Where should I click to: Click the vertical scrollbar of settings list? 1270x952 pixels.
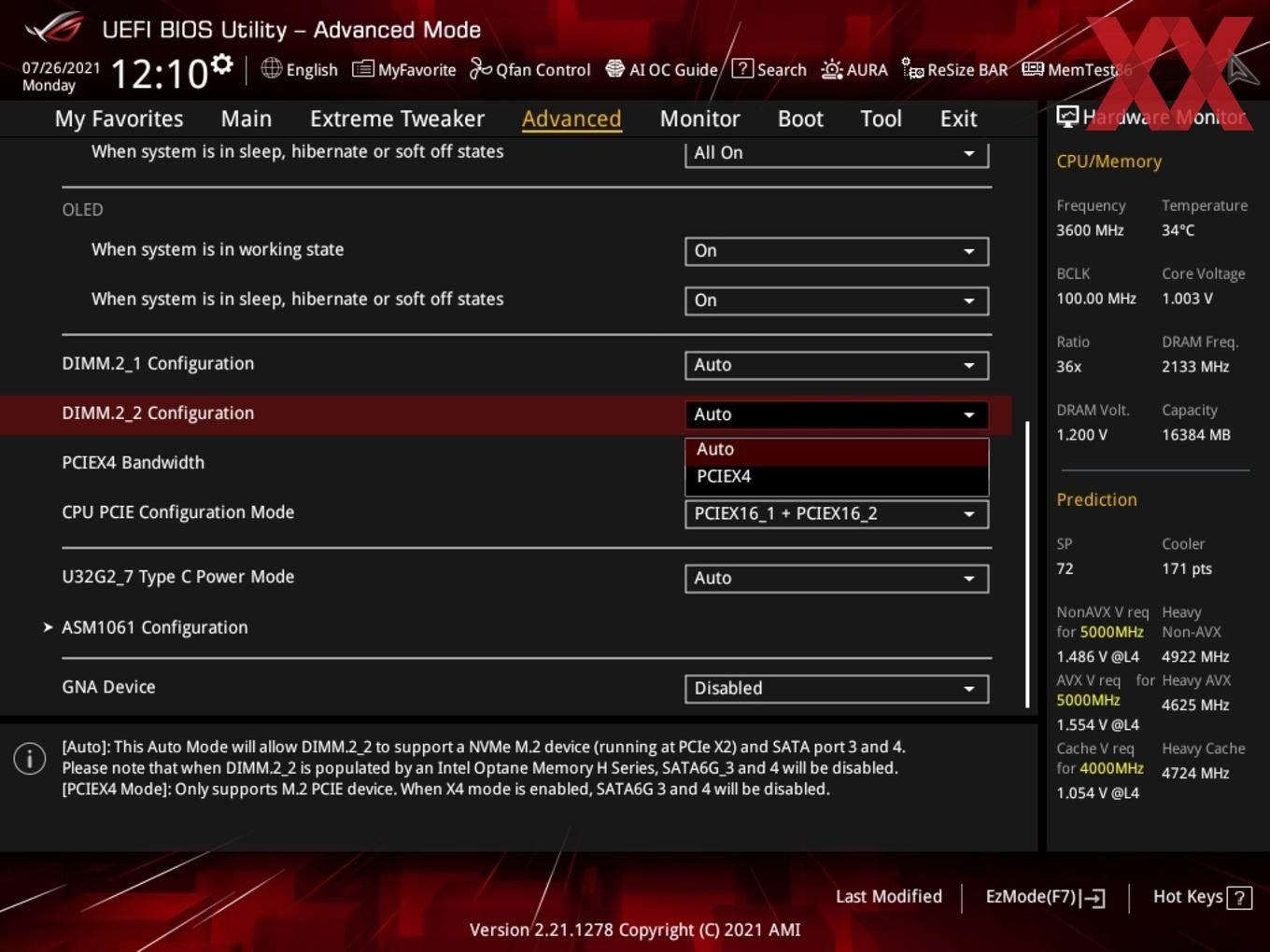1027,564
